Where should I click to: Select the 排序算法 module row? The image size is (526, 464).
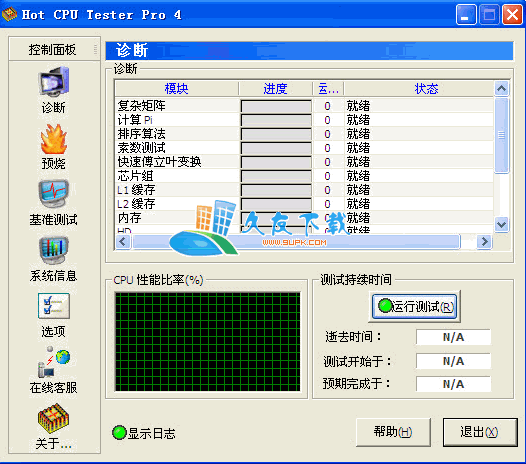click(304, 134)
